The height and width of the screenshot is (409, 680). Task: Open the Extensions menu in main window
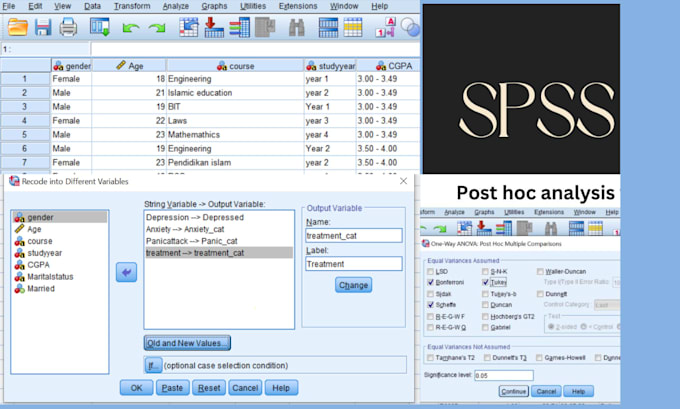click(x=298, y=6)
